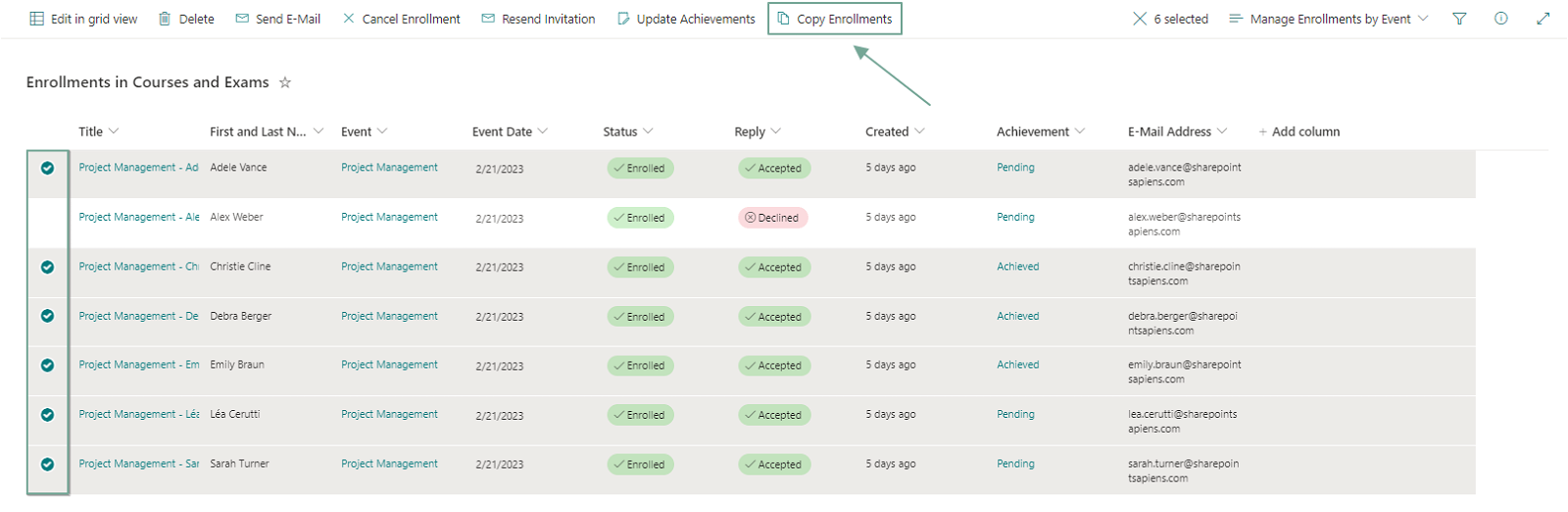Viewport: 1568px width, 512px height.
Task: Click the expand to full screen icon
Action: coord(1543,19)
